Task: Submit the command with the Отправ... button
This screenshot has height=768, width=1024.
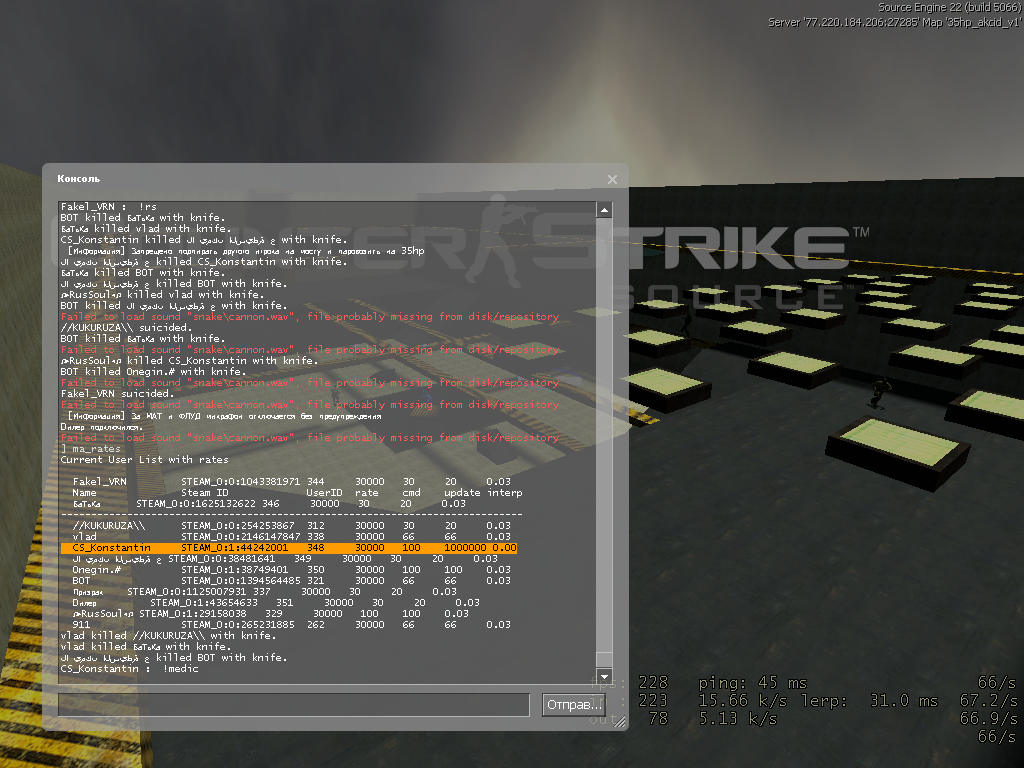Action: 573,705
